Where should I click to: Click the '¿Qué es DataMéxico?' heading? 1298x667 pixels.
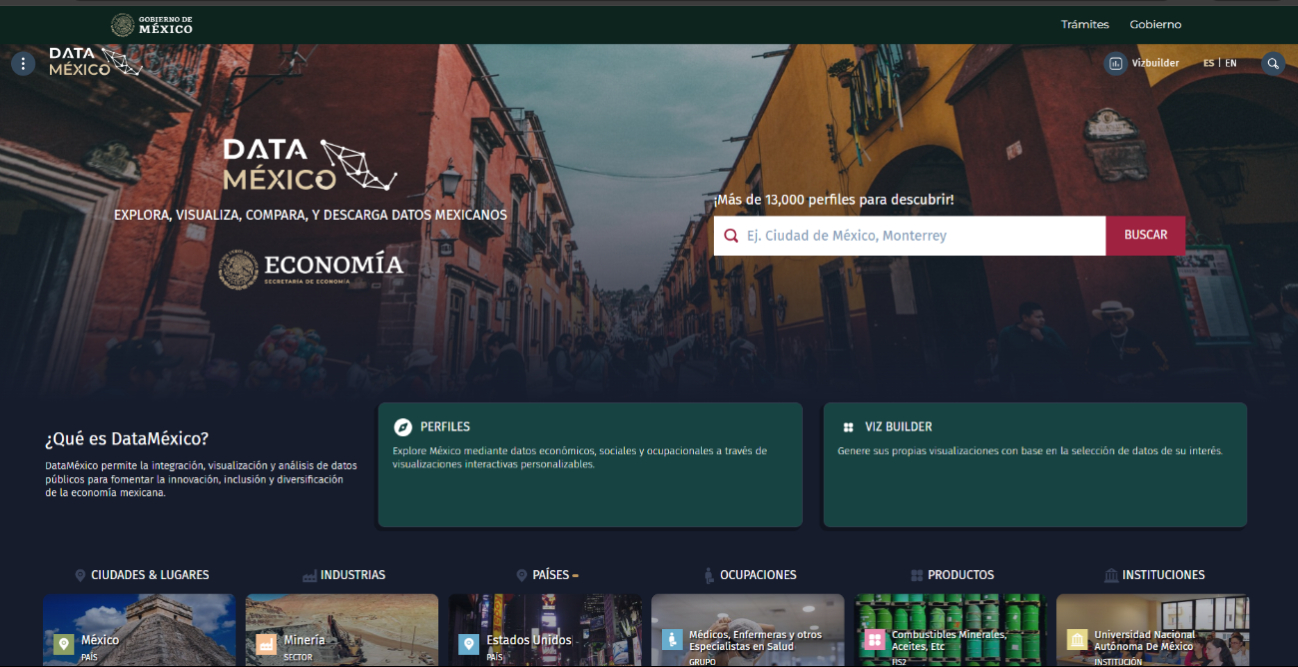coord(127,439)
